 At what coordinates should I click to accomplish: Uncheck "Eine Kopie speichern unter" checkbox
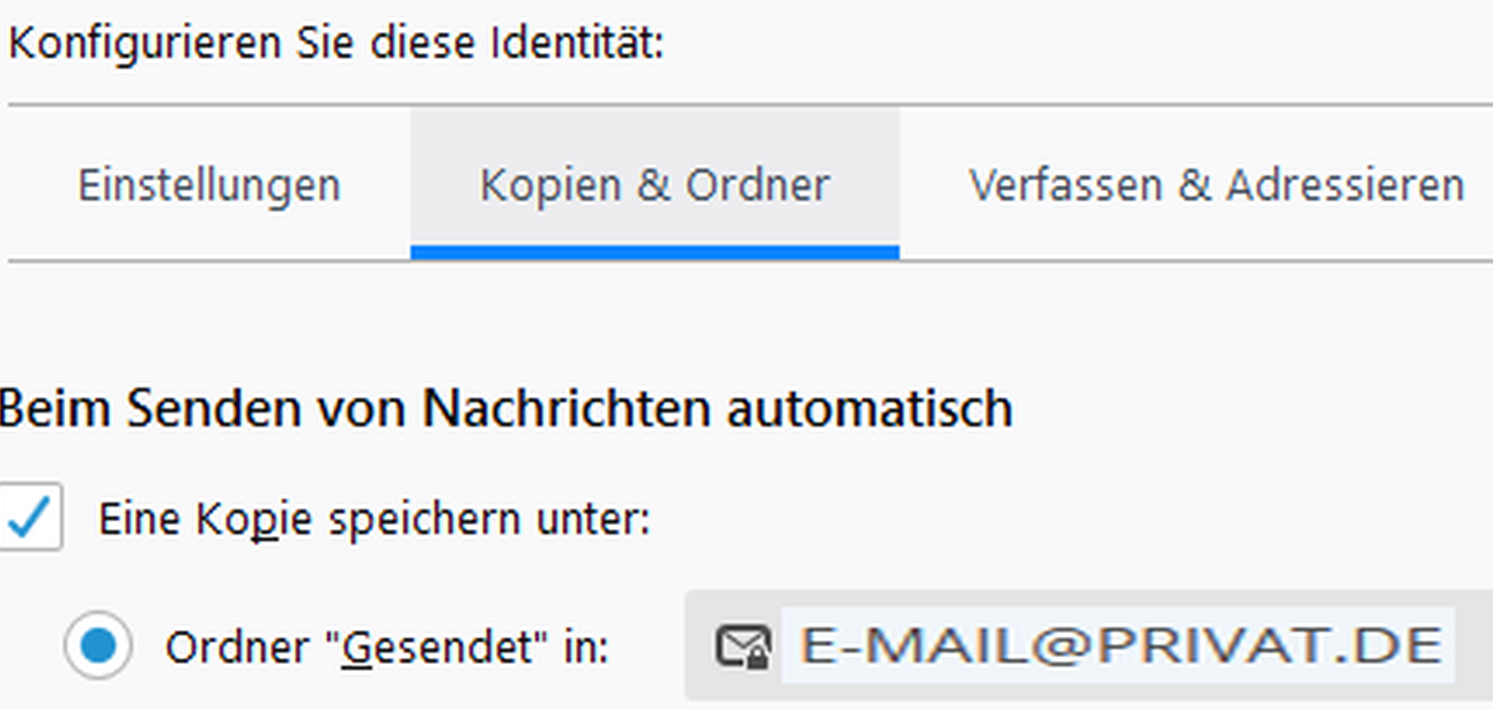click(x=31, y=517)
